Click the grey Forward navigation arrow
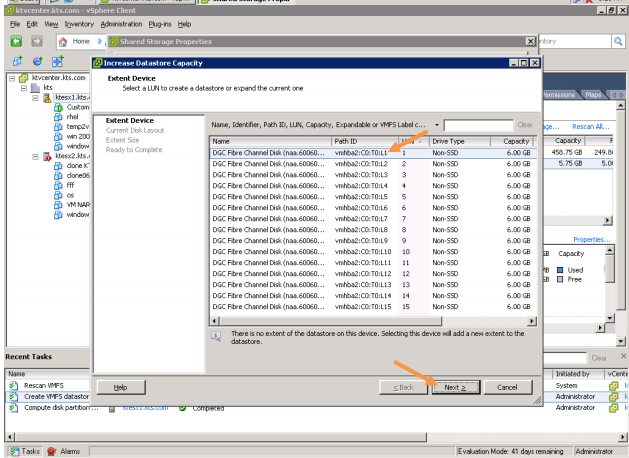 pos(37,41)
